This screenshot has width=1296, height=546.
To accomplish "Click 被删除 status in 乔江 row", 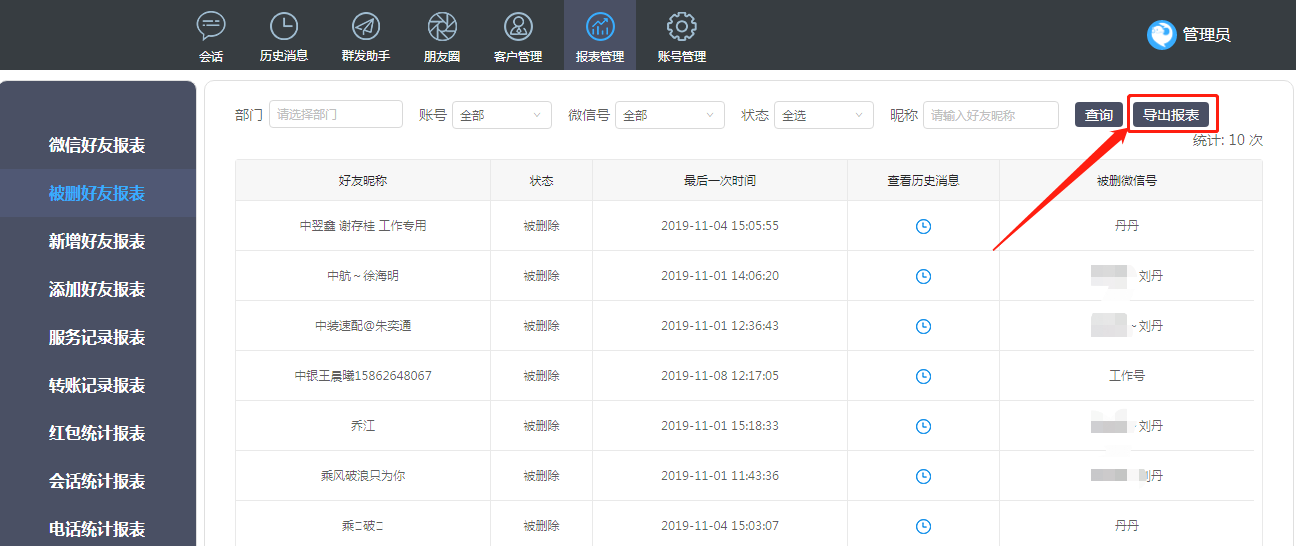I will (x=541, y=426).
